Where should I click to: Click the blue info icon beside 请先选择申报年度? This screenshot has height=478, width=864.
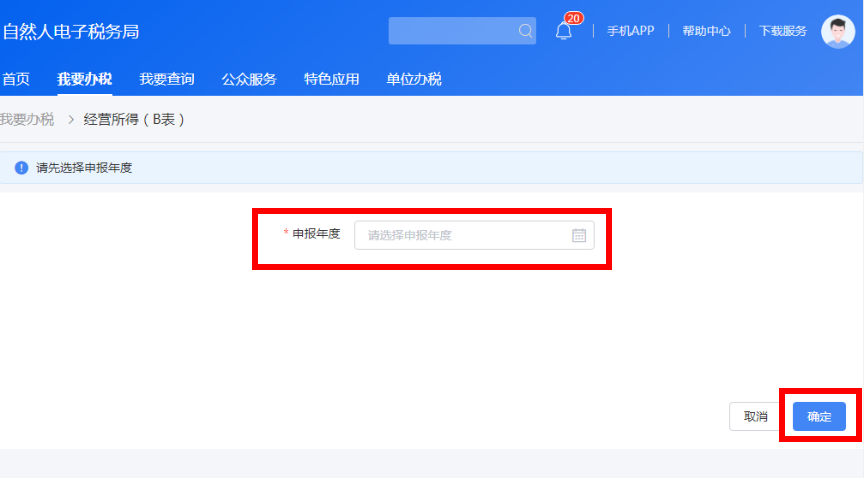(x=21, y=168)
